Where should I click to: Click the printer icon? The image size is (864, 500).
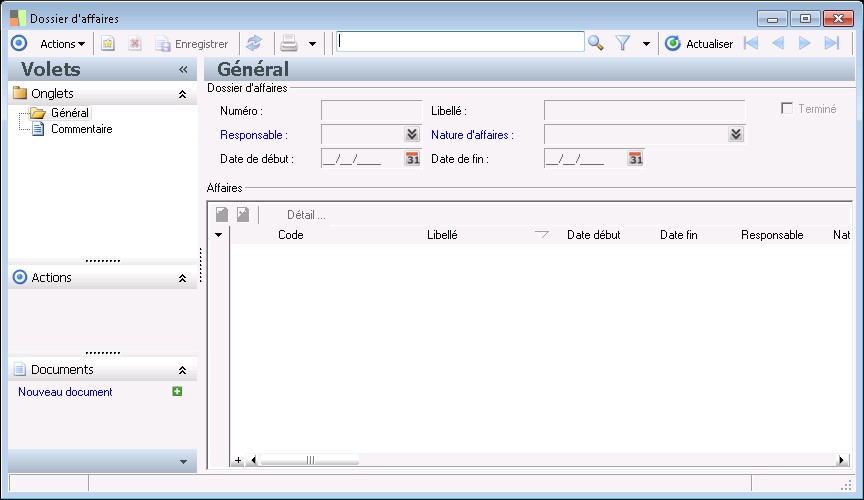click(289, 43)
